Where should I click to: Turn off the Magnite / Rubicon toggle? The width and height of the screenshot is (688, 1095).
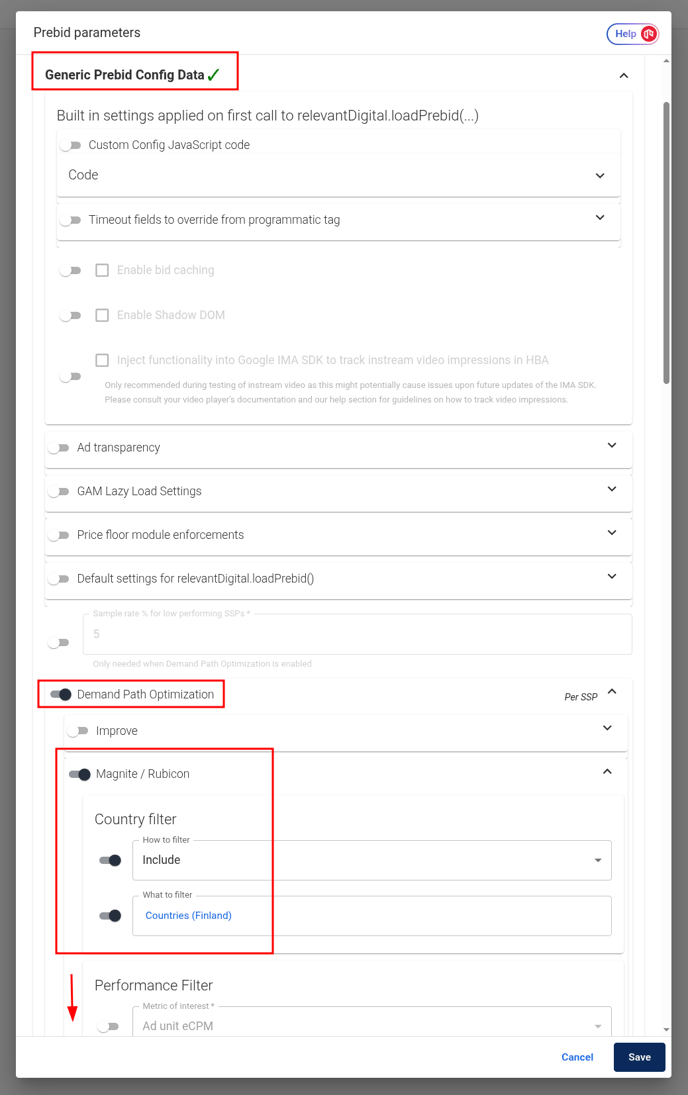[x=80, y=774]
